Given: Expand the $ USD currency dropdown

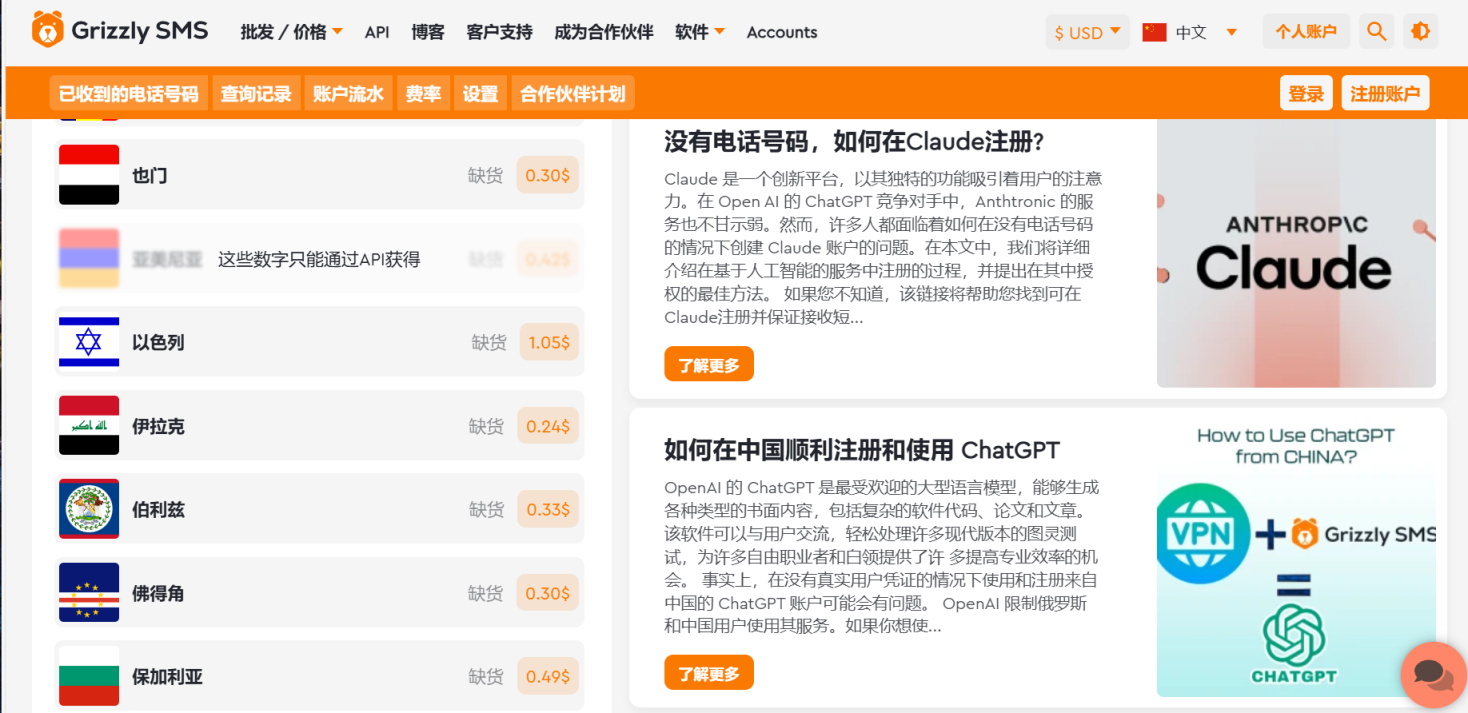Looking at the screenshot, I should click(x=1087, y=32).
